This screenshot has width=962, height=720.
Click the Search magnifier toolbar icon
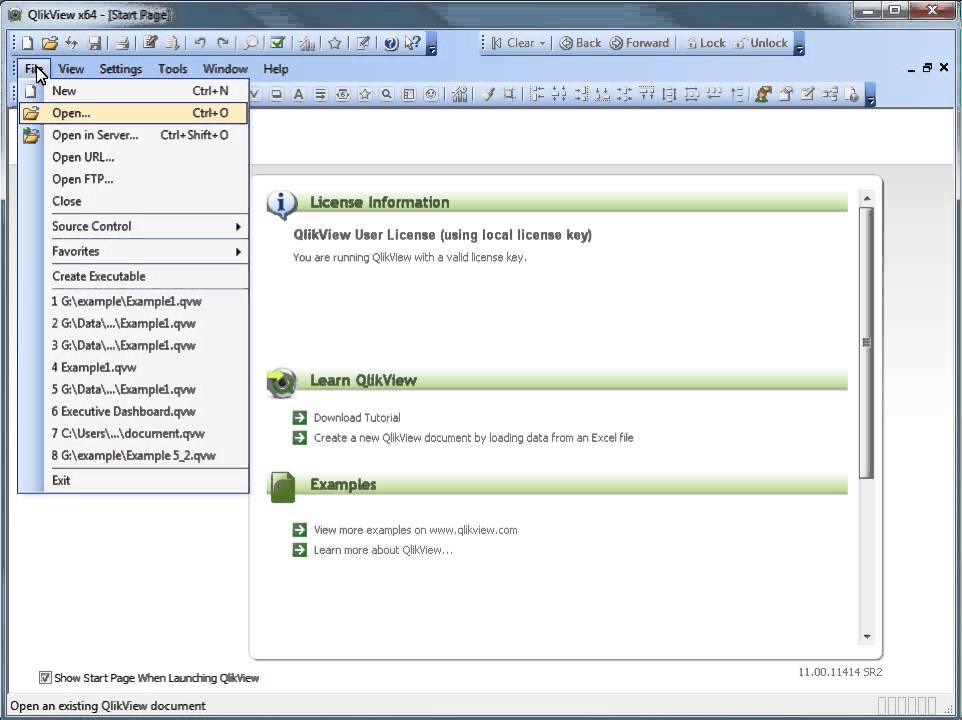click(250, 43)
